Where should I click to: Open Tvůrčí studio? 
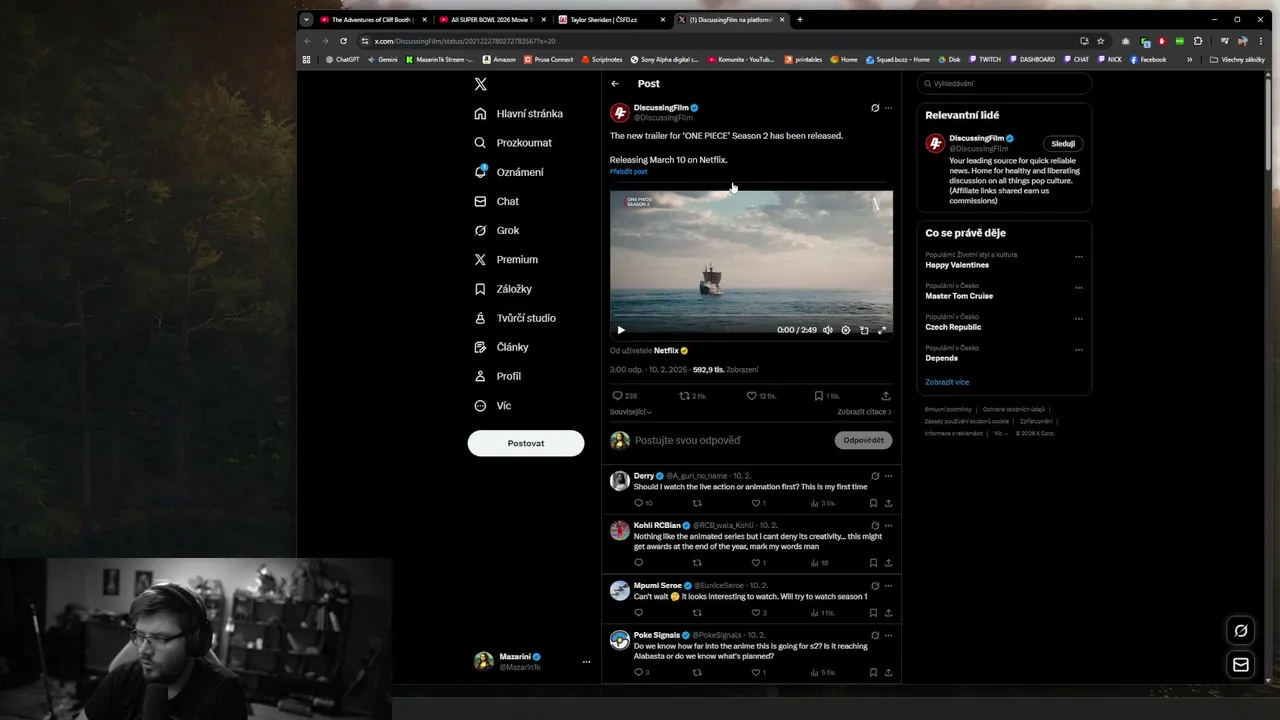[x=515, y=318]
